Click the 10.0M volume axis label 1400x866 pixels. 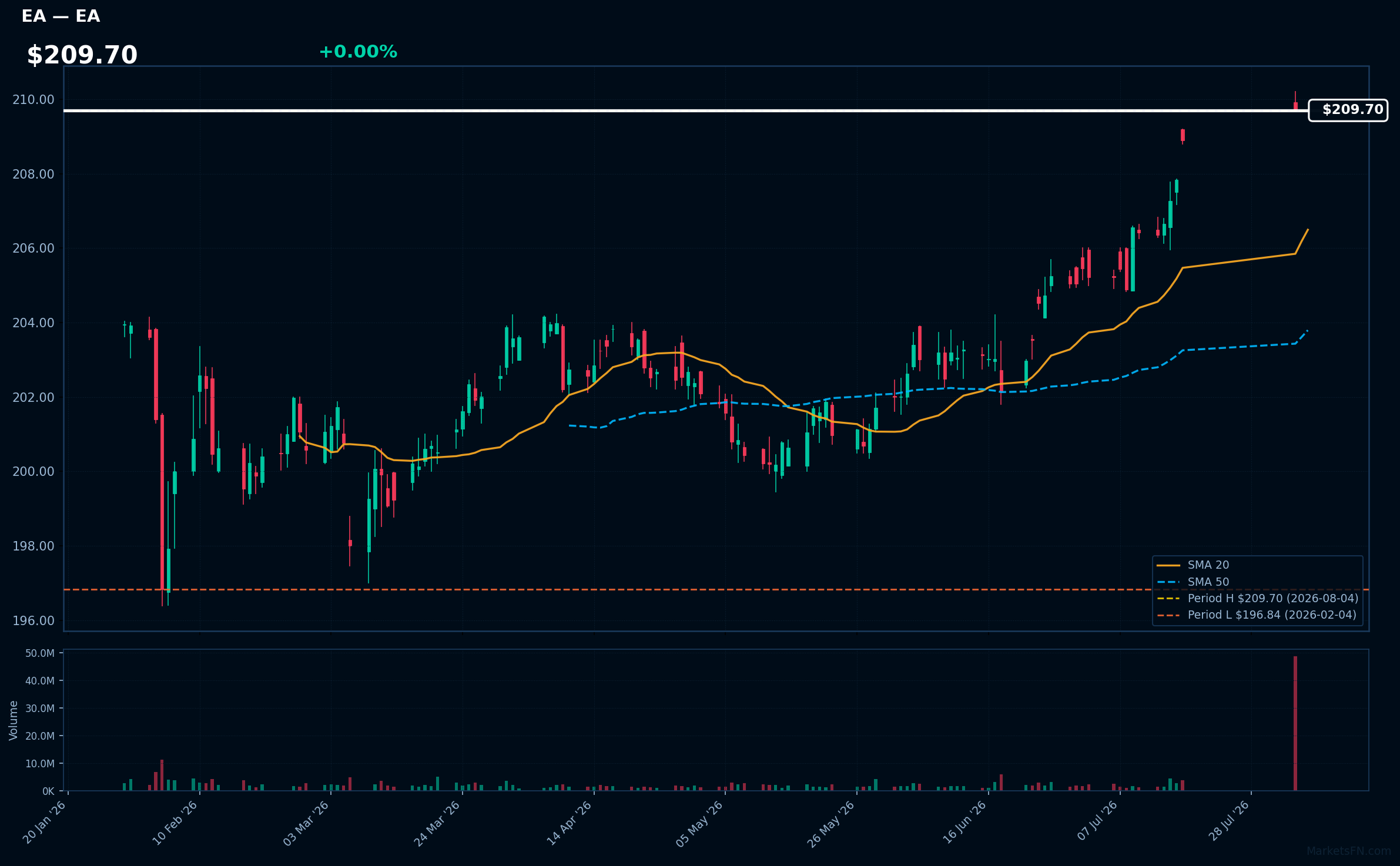(x=40, y=764)
